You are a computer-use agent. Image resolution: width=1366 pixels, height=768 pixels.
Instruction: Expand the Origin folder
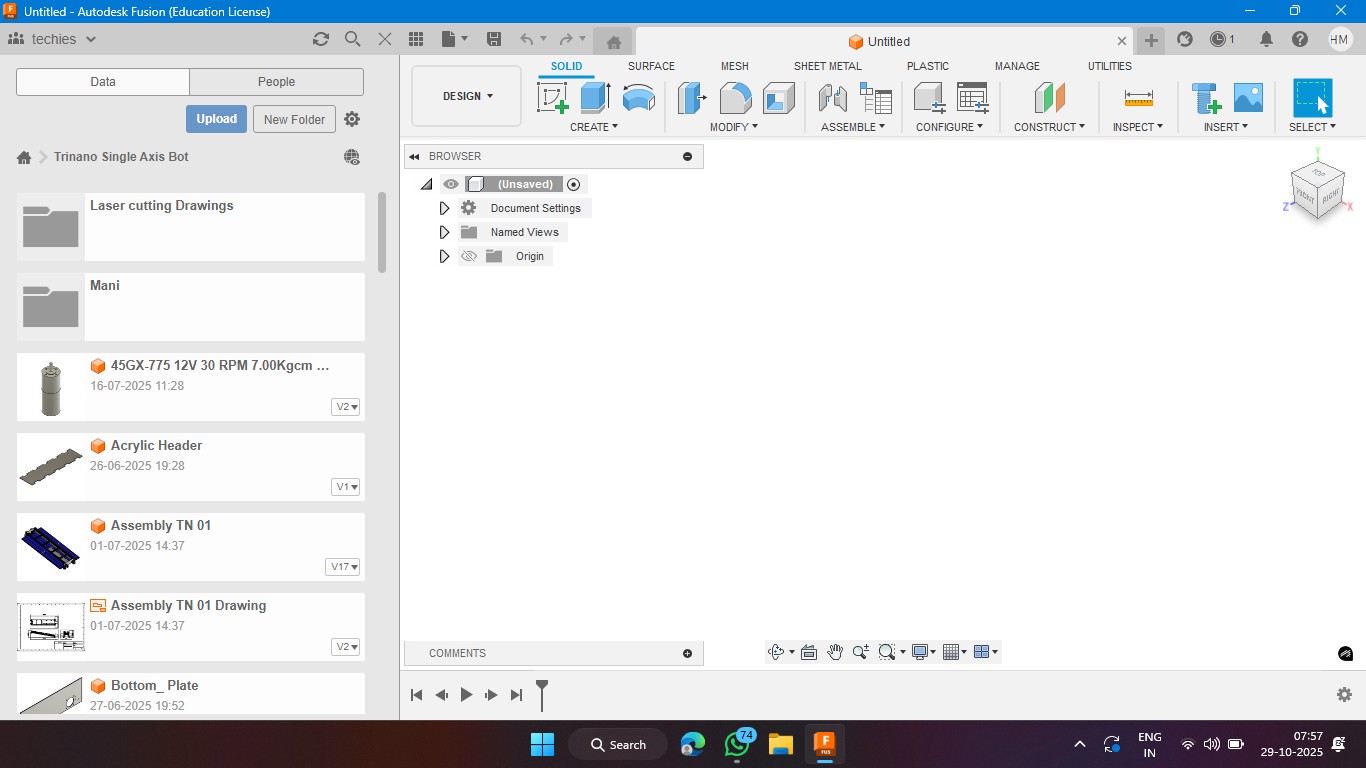pos(445,256)
